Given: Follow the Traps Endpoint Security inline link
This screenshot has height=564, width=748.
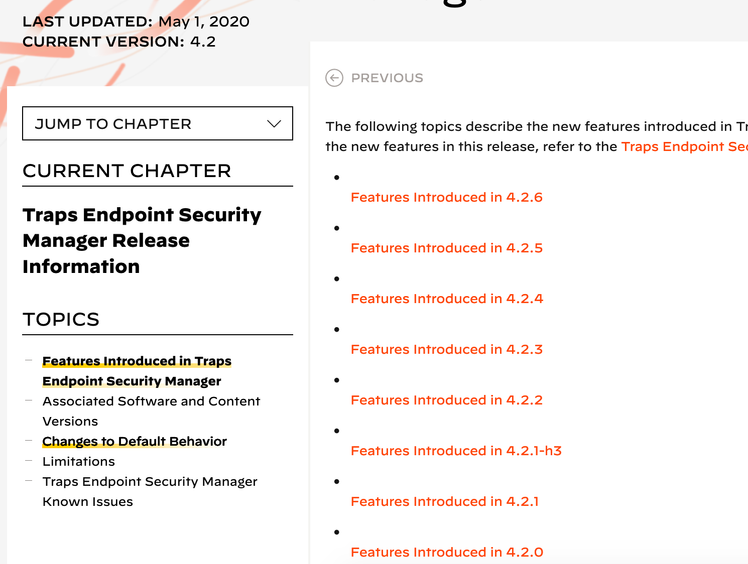Looking at the screenshot, I should (x=684, y=146).
